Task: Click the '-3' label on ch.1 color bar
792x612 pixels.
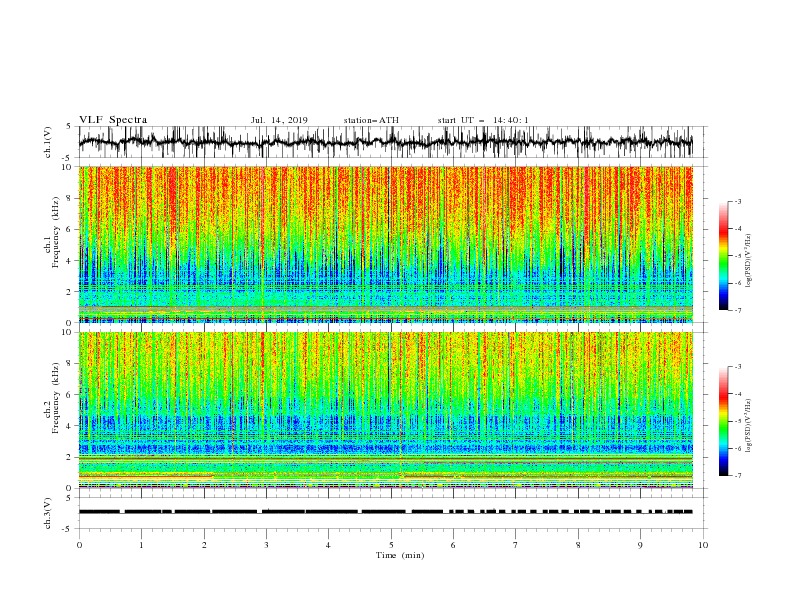Action: (x=737, y=201)
